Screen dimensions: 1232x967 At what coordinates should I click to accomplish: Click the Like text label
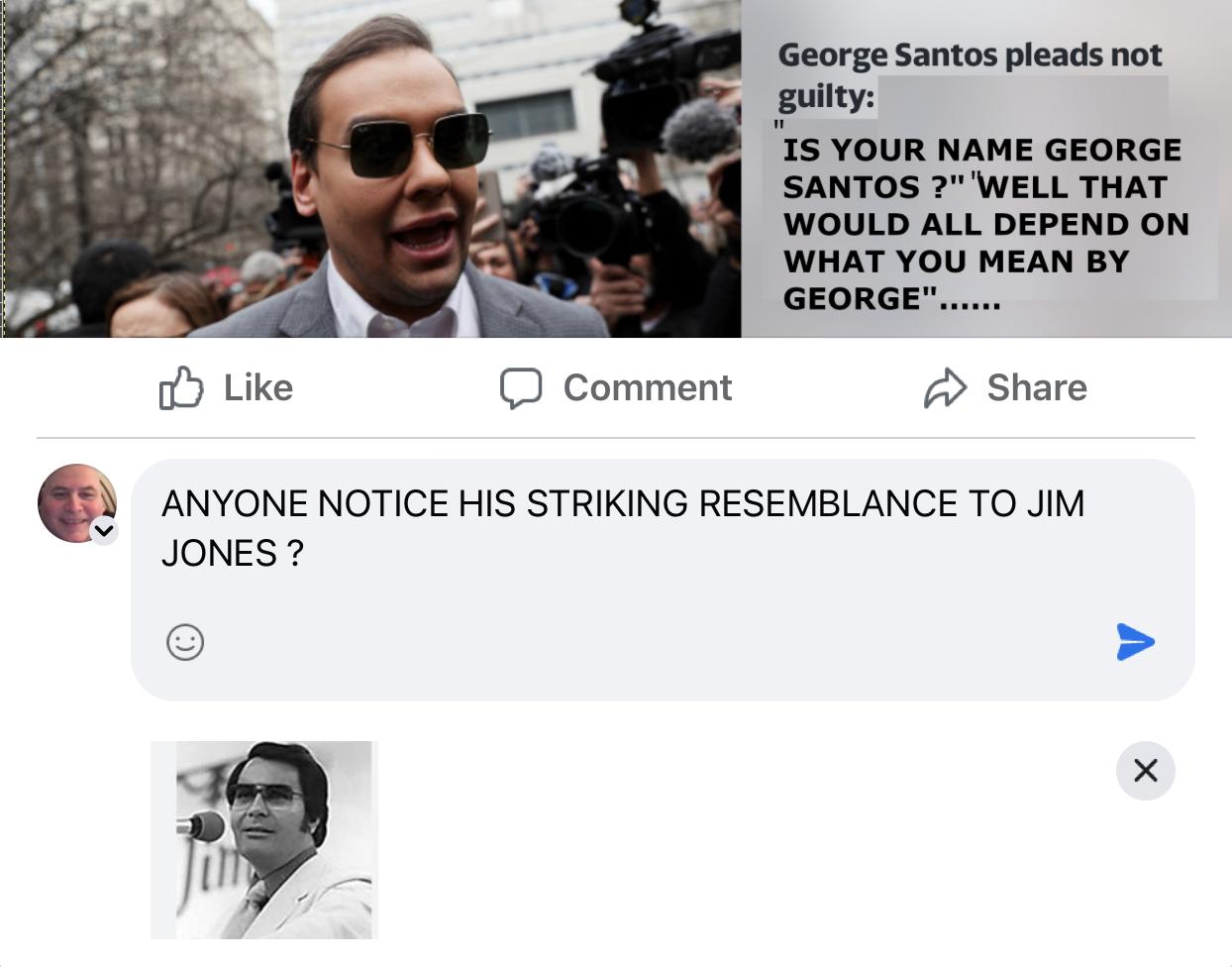pyautogui.click(x=256, y=387)
